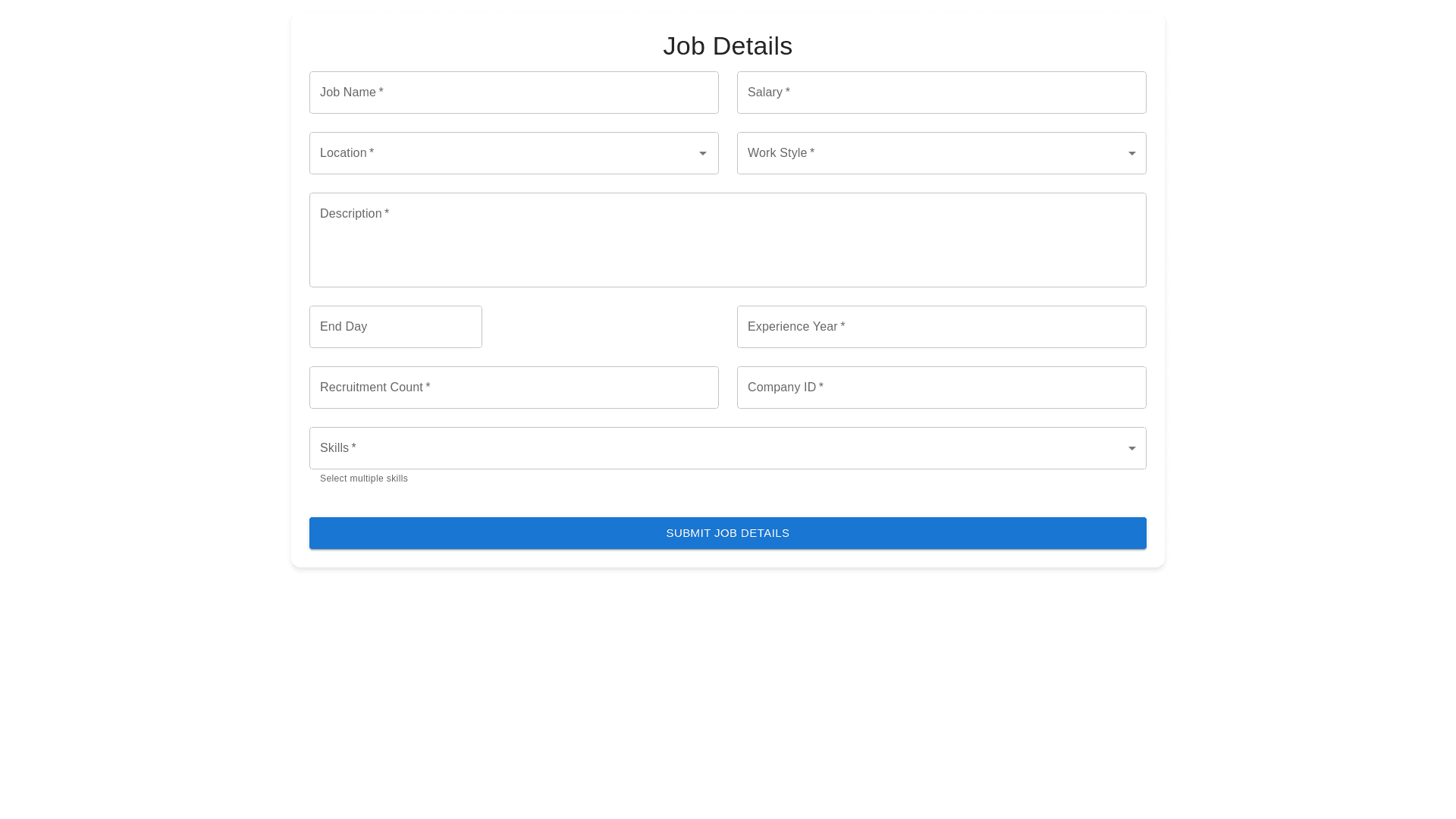
Task: Click the Experience Year label text
Action: click(792, 327)
